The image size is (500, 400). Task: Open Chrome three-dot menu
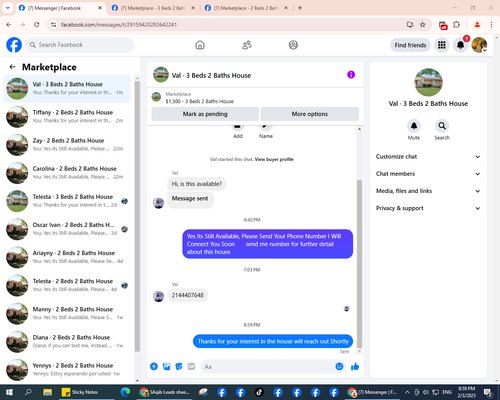coord(491,25)
